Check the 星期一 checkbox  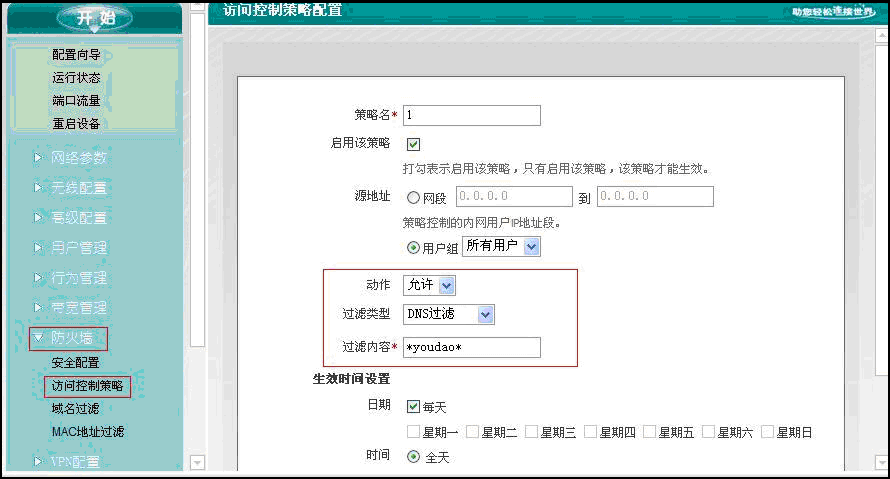coord(413,432)
